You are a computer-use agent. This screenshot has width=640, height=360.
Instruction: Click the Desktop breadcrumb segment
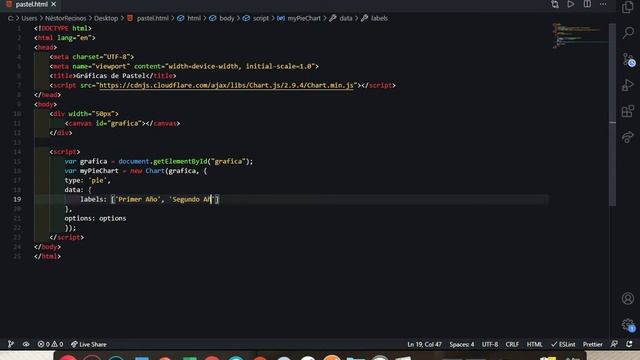point(106,18)
